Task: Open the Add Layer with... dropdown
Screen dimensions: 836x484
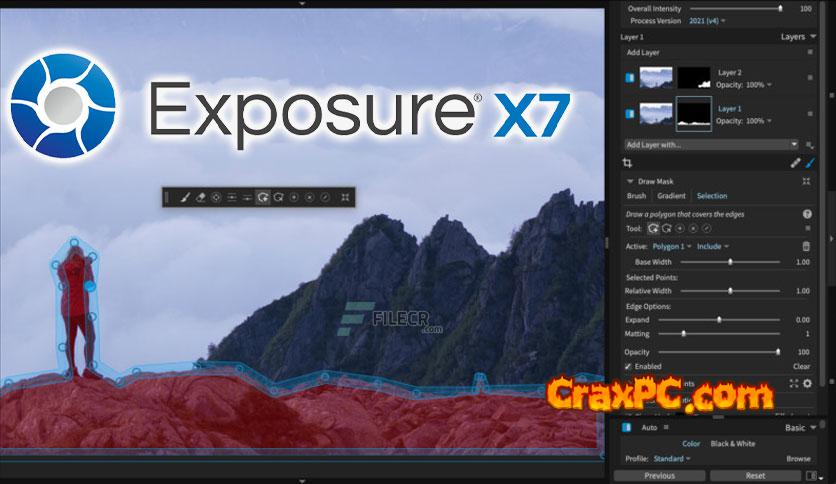Action: click(711, 145)
